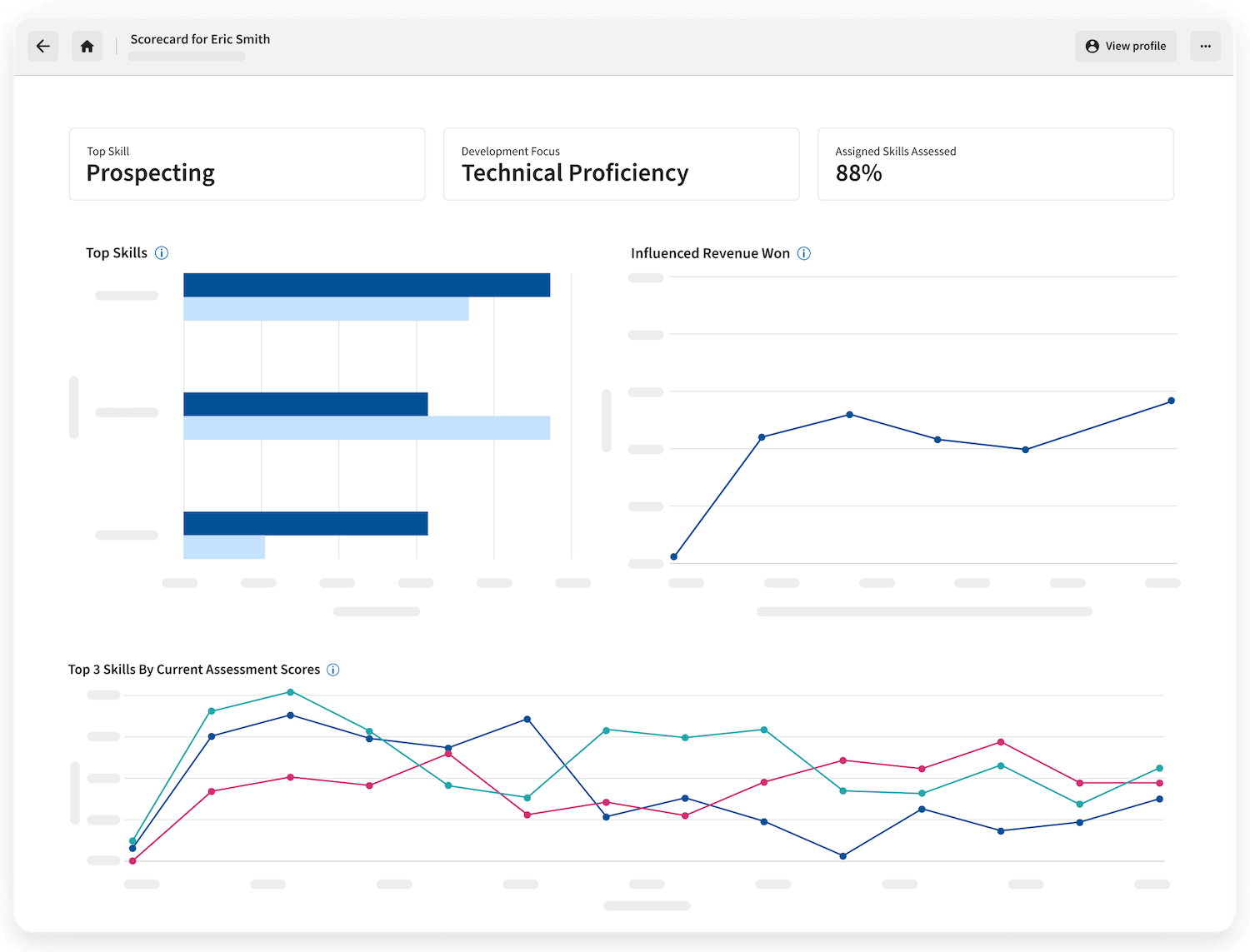Image resolution: width=1250 pixels, height=952 pixels.
Task: Select the lowest pink point in Top 3 Skills chart
Action: 132,860
